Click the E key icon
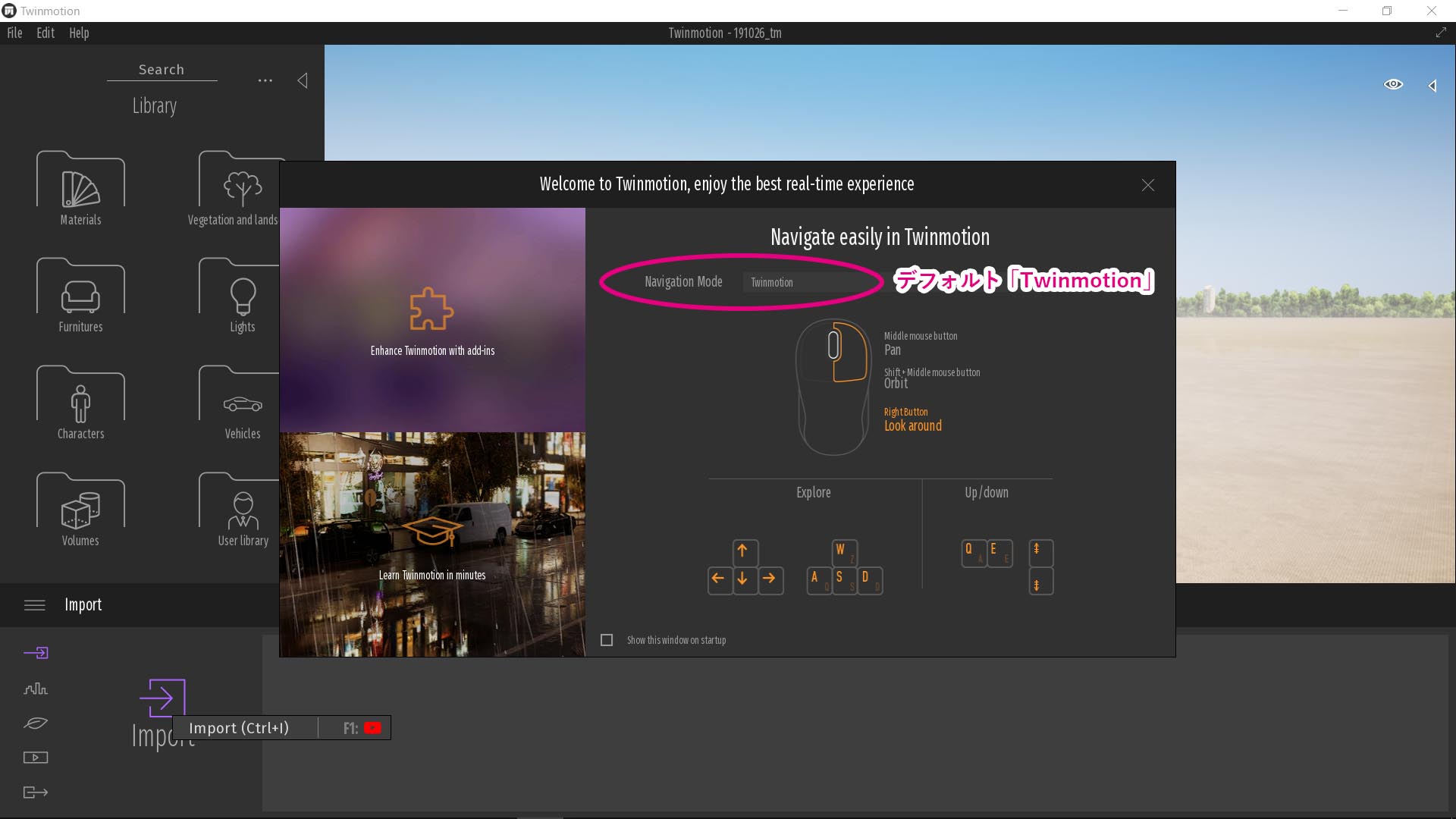 [x=999, y=553]
